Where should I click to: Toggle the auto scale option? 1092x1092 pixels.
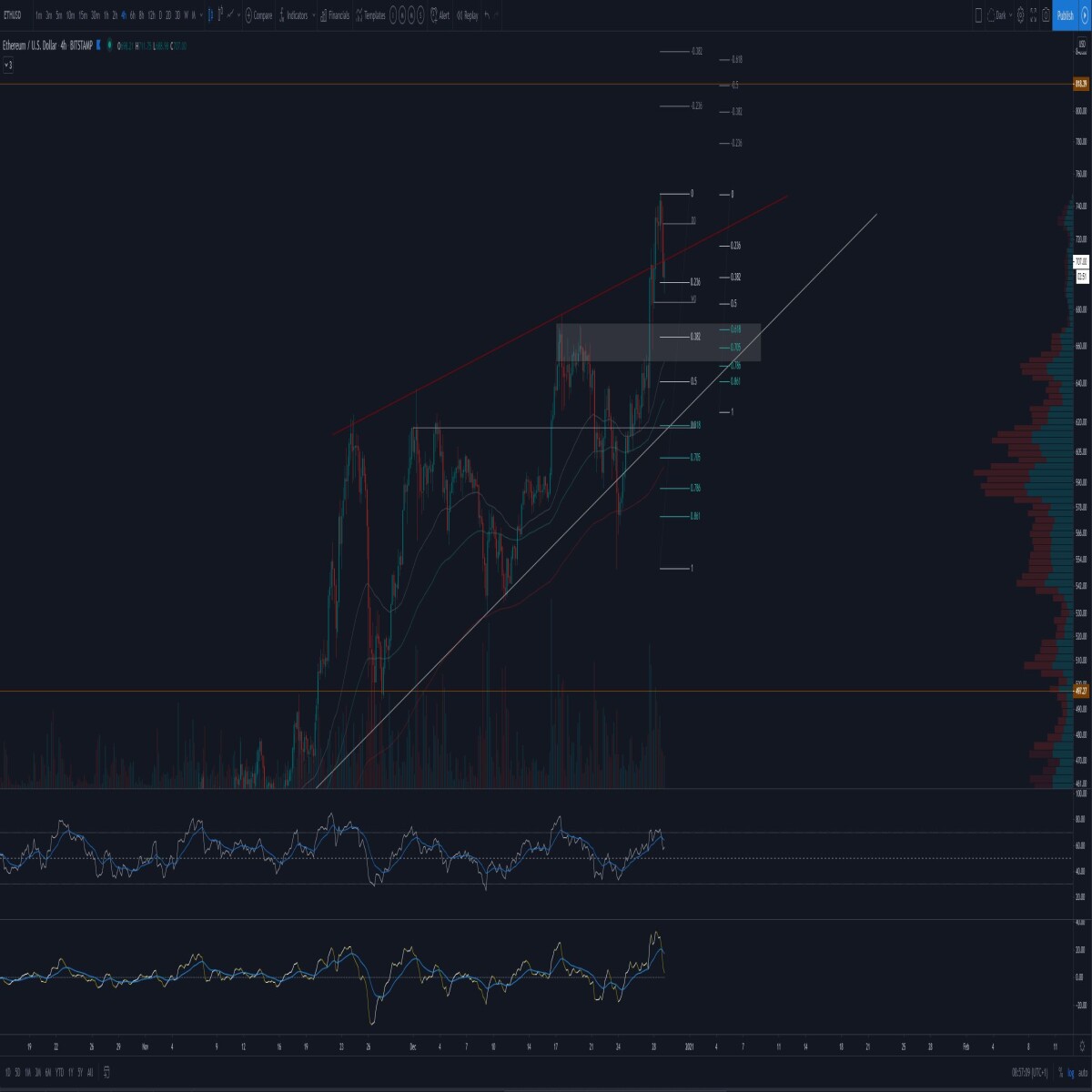pyautogui.click(x=1082, y=1074)
